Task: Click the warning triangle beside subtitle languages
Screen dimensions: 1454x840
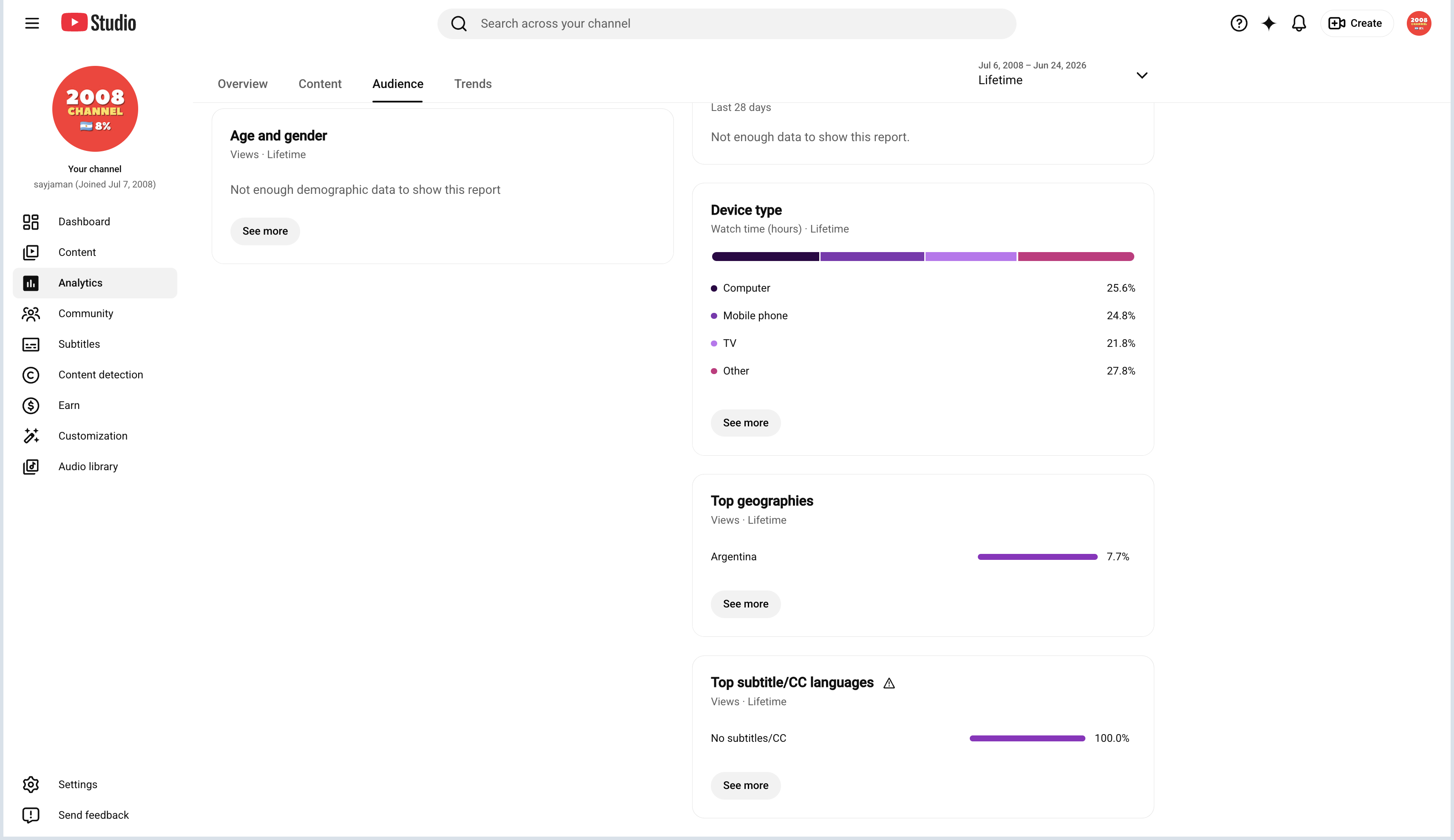Action: click(889, 683)
